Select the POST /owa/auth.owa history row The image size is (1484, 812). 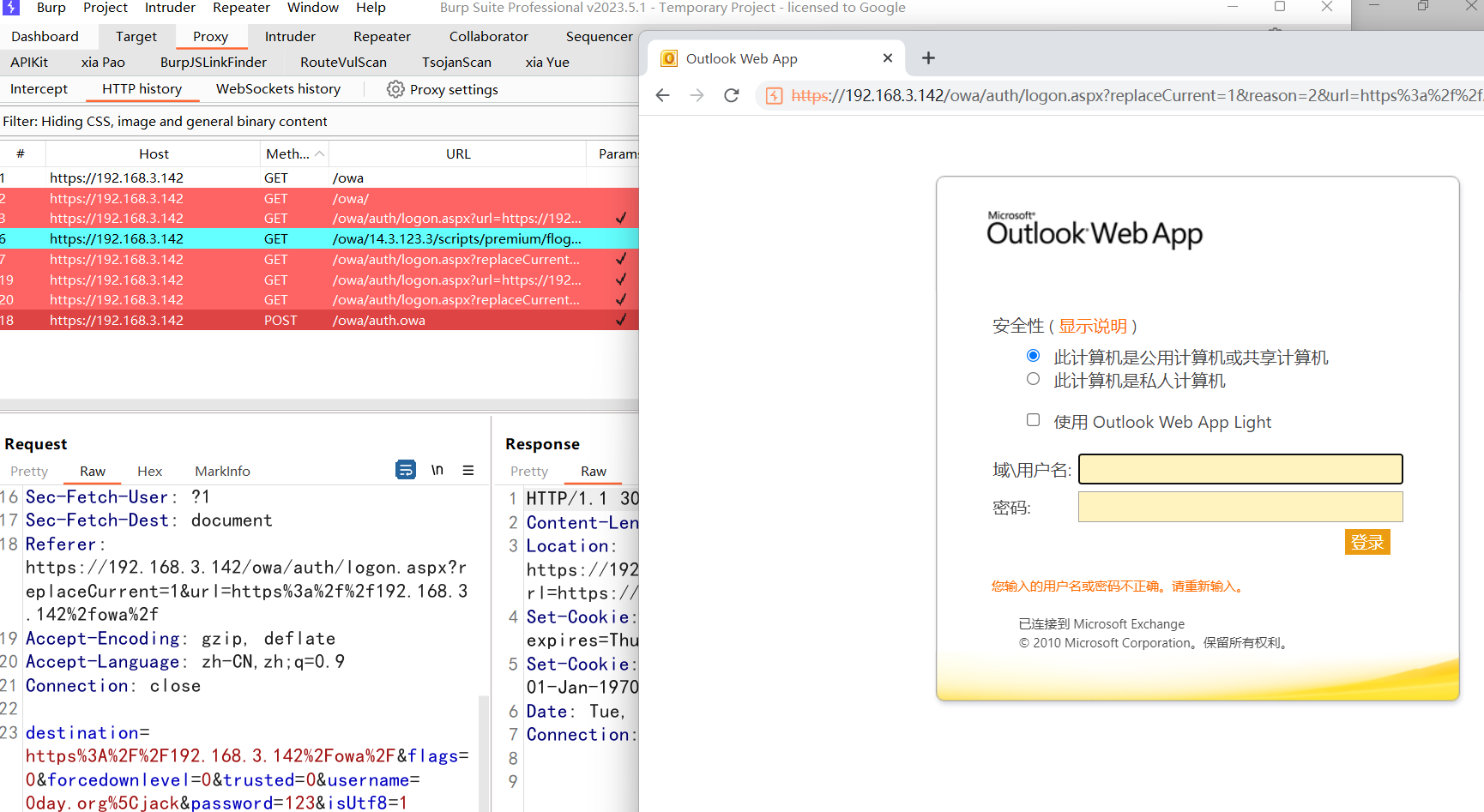click(x=319, y=321)
